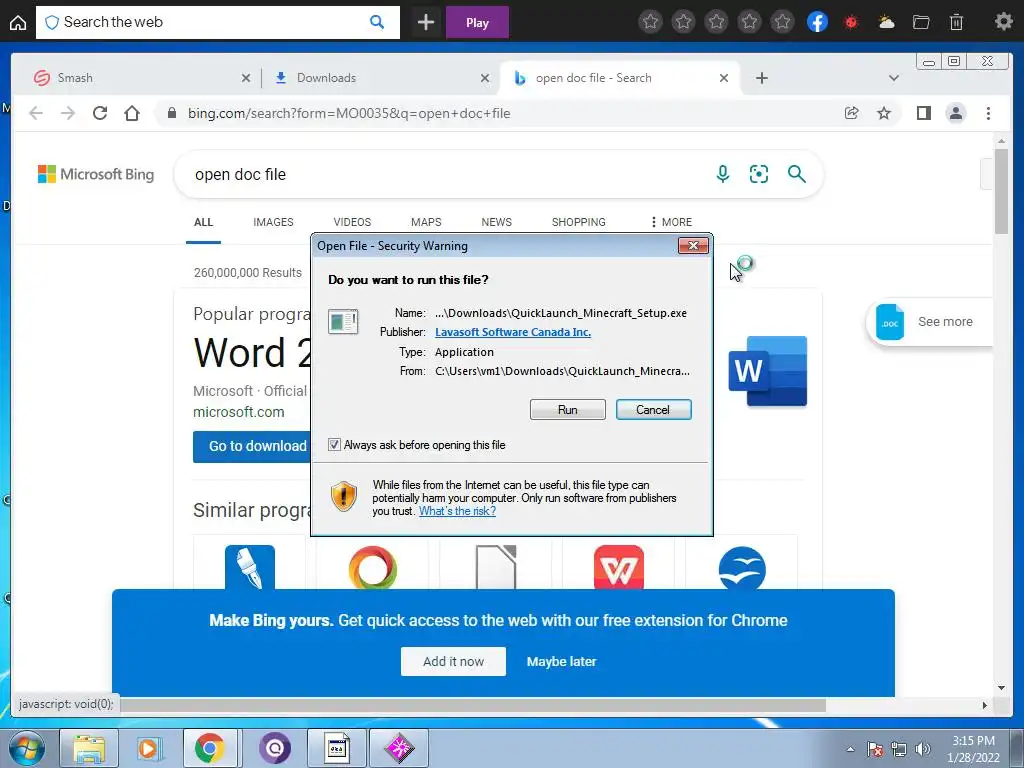This screenshot has width=1024, height=768.
Task: Open the What's the risk? link
Action: pos(457,511)
